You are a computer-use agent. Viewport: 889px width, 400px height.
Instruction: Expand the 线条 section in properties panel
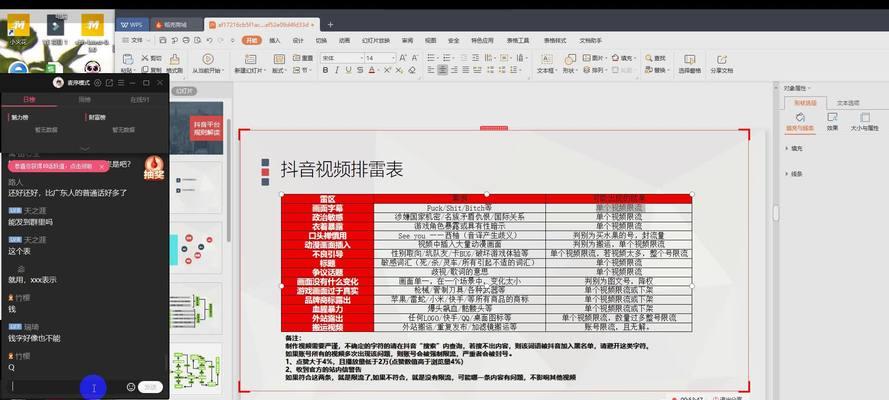[x=793, y=173]
